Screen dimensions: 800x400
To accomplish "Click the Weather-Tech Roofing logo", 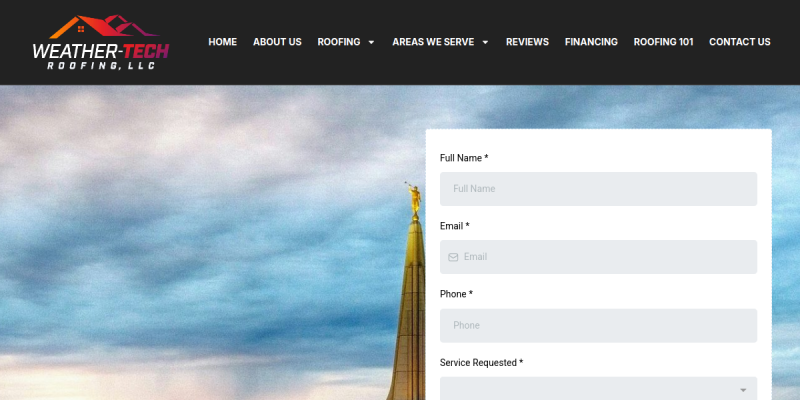I will point(101,42).
